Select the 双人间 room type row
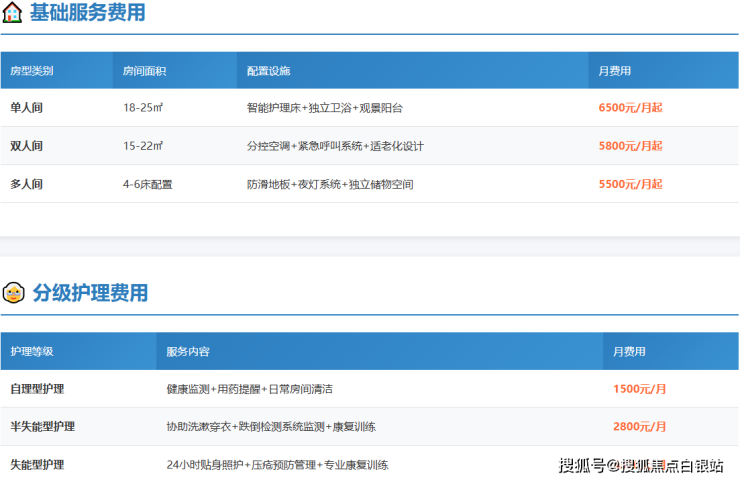 pos(27,146)
